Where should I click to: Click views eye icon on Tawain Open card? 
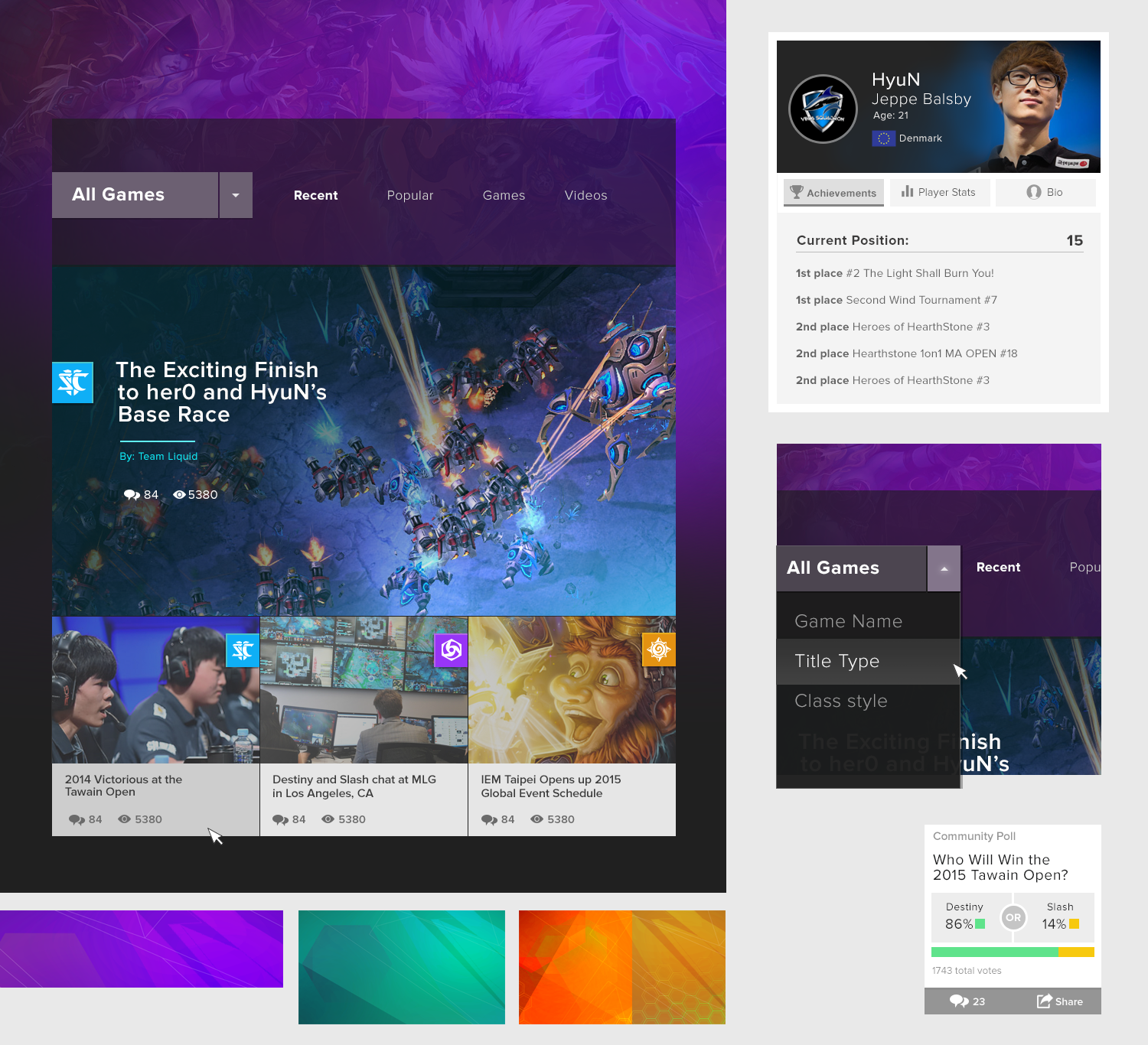tap(124, 819)
